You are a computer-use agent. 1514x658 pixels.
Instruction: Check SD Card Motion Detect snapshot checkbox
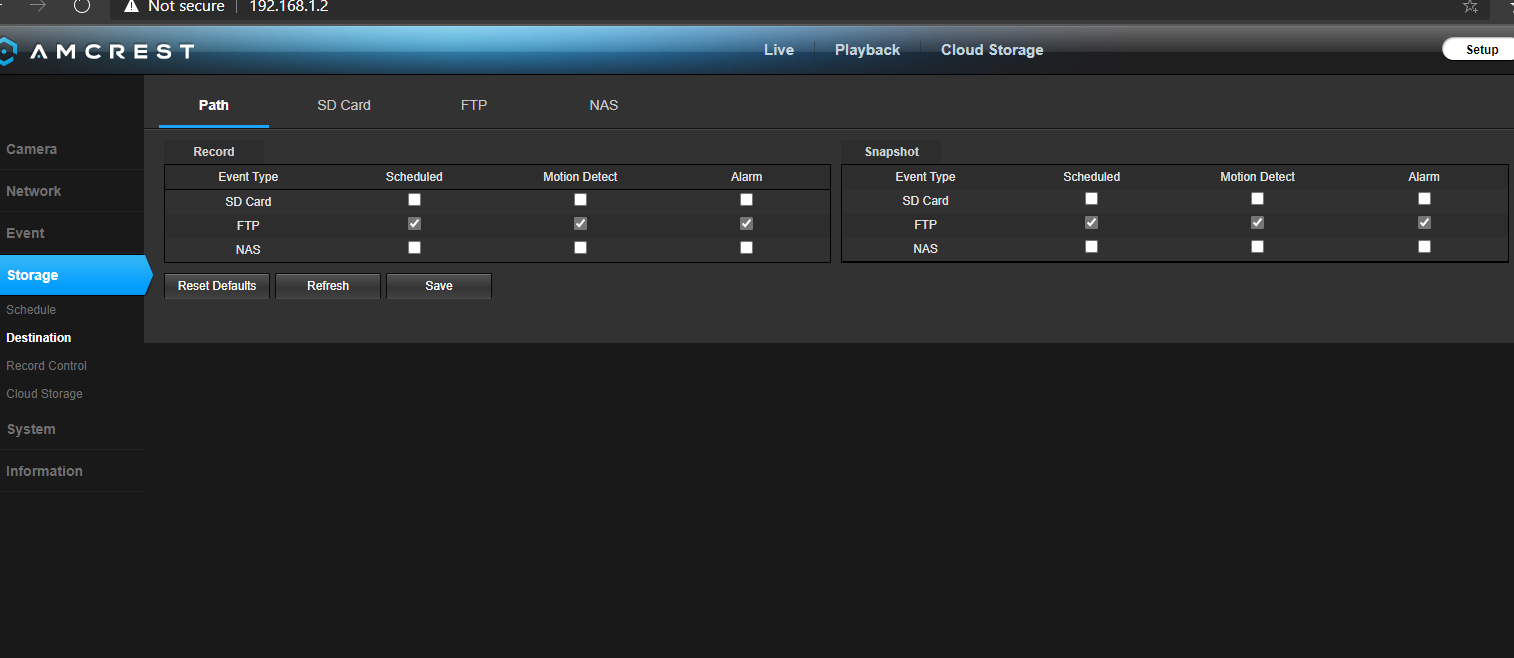click(1257, 199)
